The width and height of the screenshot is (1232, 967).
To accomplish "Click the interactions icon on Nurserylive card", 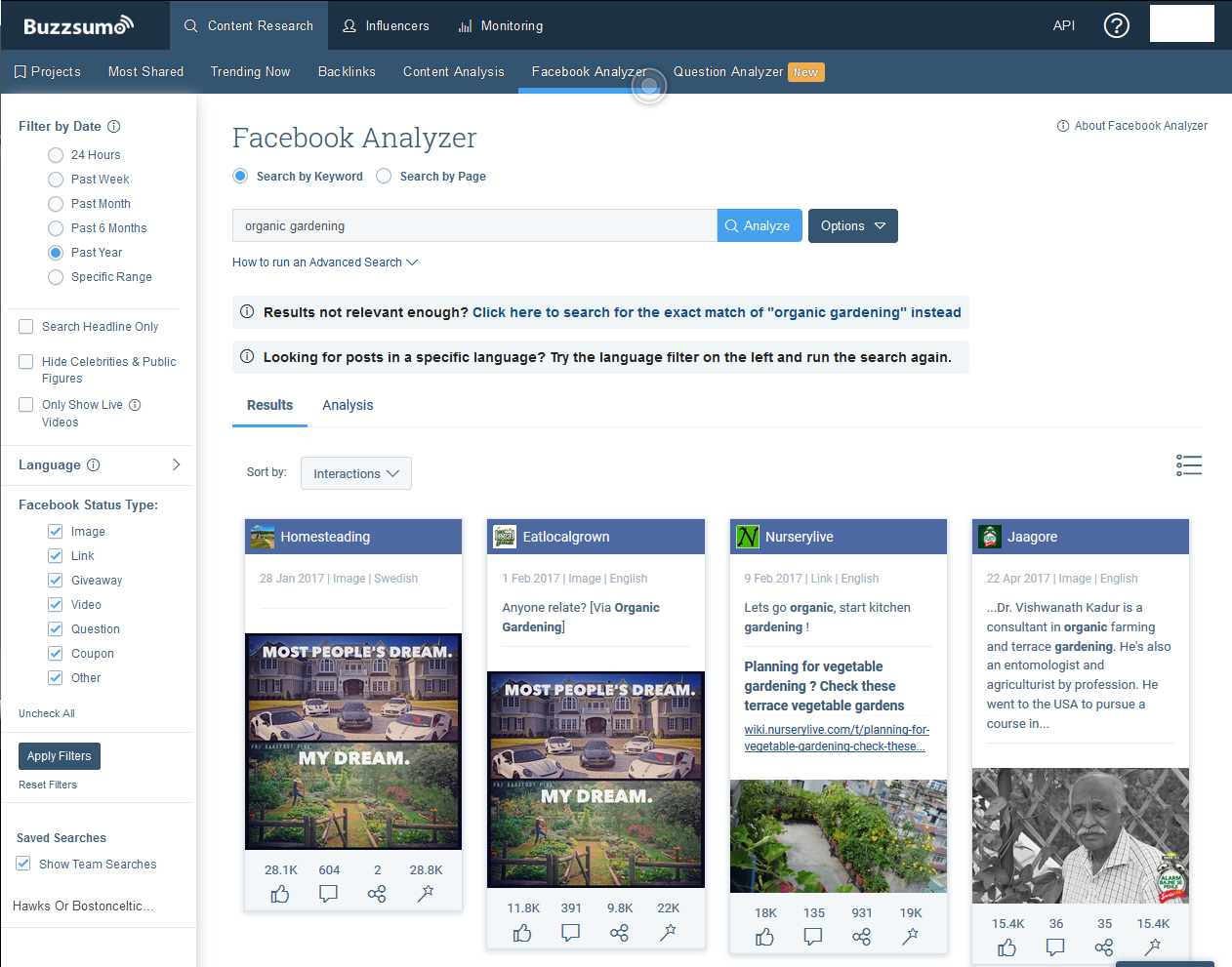I will click(x=910, y=937).
